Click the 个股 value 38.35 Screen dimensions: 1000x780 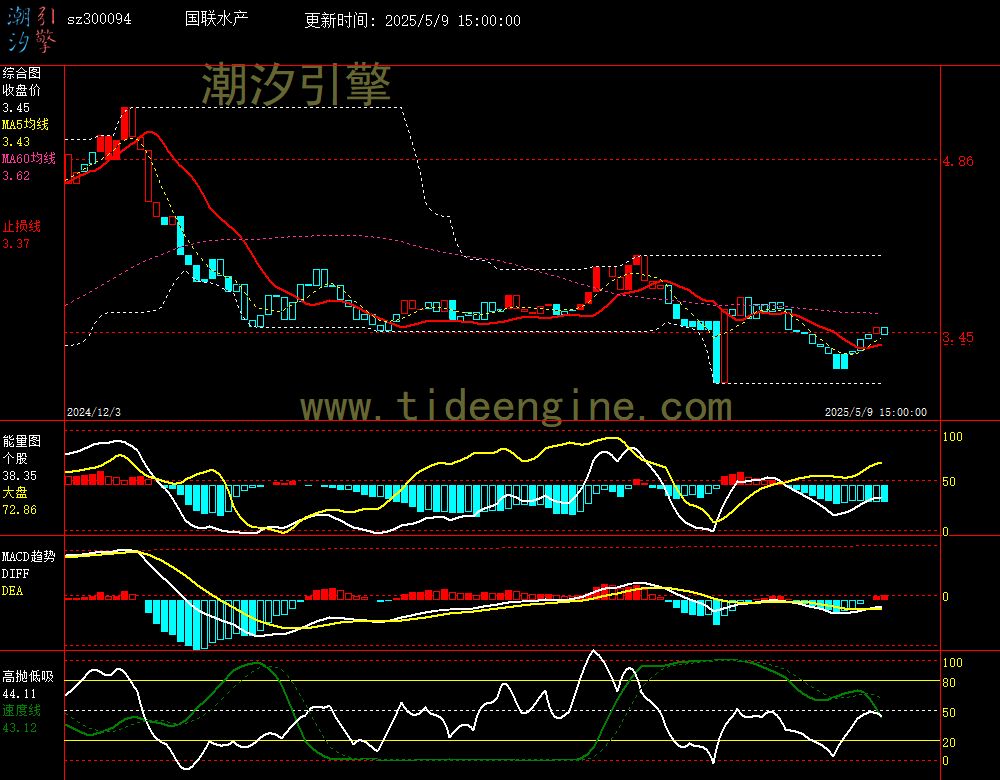pos(19,476)
